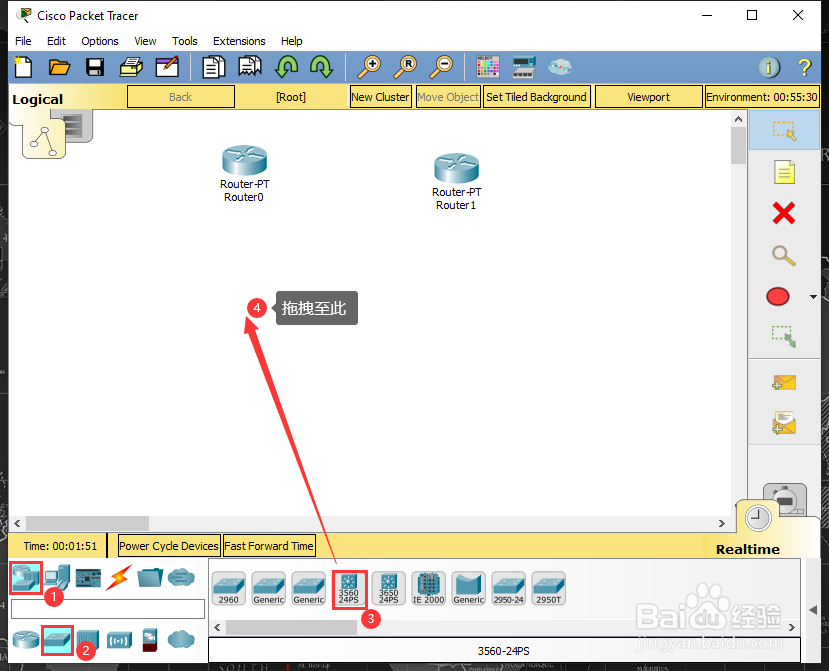This screenshot has width=829, height=671.
Task: Open the shape tool dropdown arrow
Action: pos(813,297)
